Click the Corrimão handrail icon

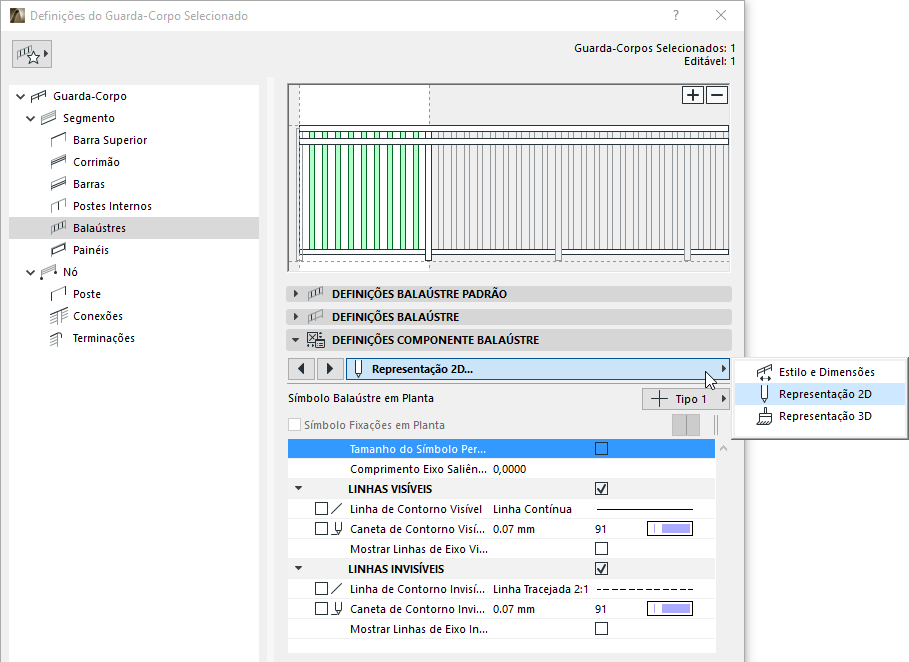59,162
